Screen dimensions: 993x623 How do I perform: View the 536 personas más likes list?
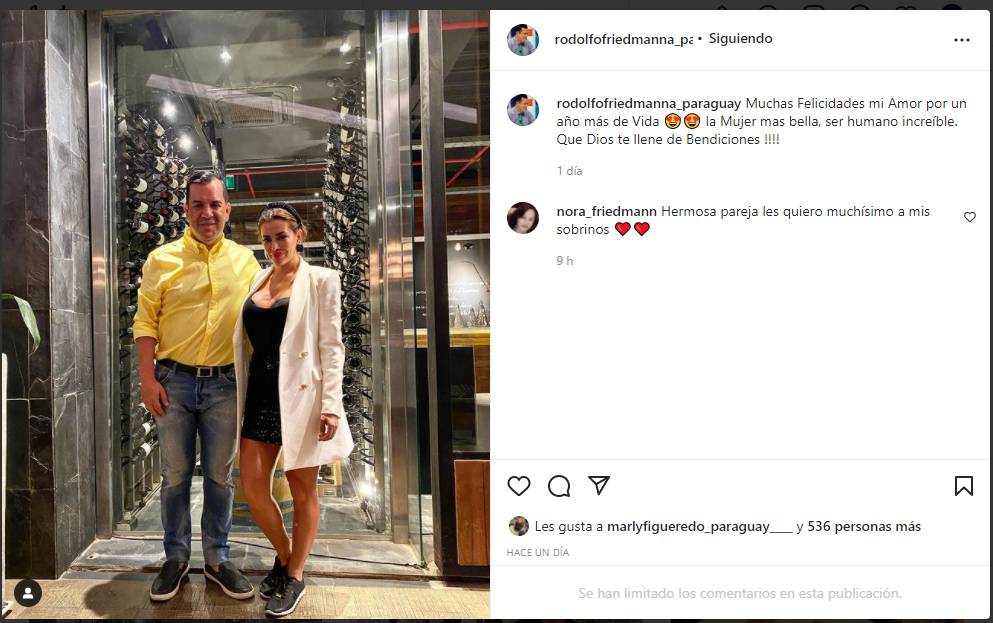click(x=864, y=526)
